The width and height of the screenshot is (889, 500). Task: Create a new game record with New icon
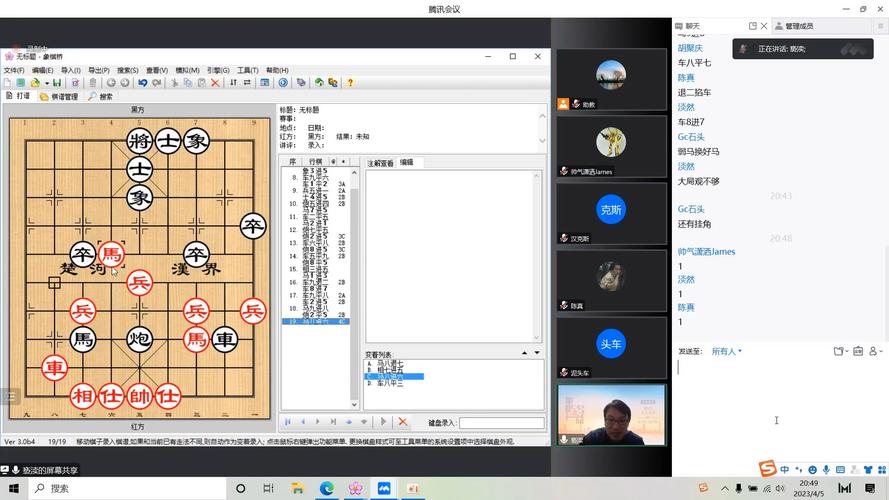click(7, 83)
